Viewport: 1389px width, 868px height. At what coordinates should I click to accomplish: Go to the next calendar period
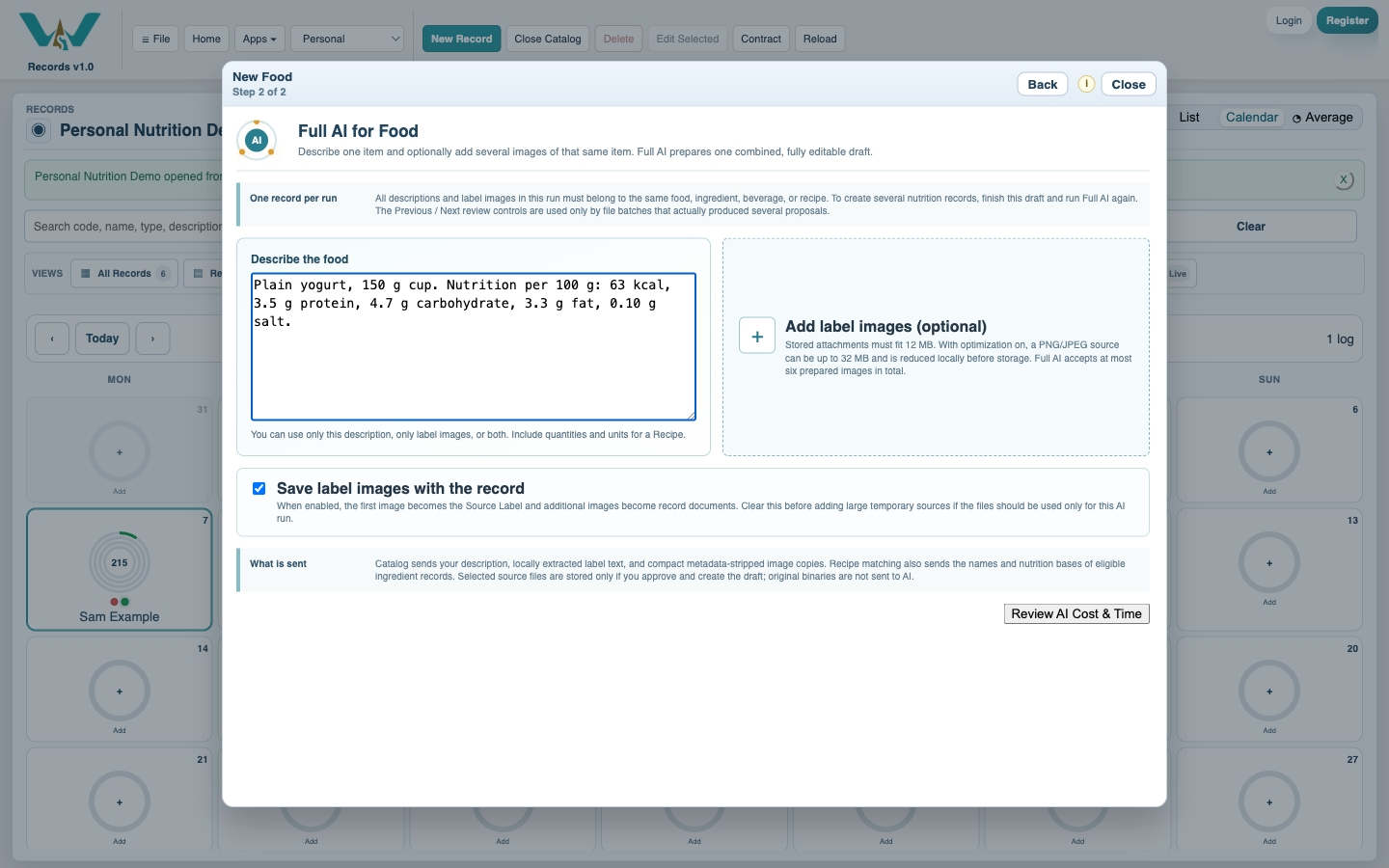coord(152,339)
